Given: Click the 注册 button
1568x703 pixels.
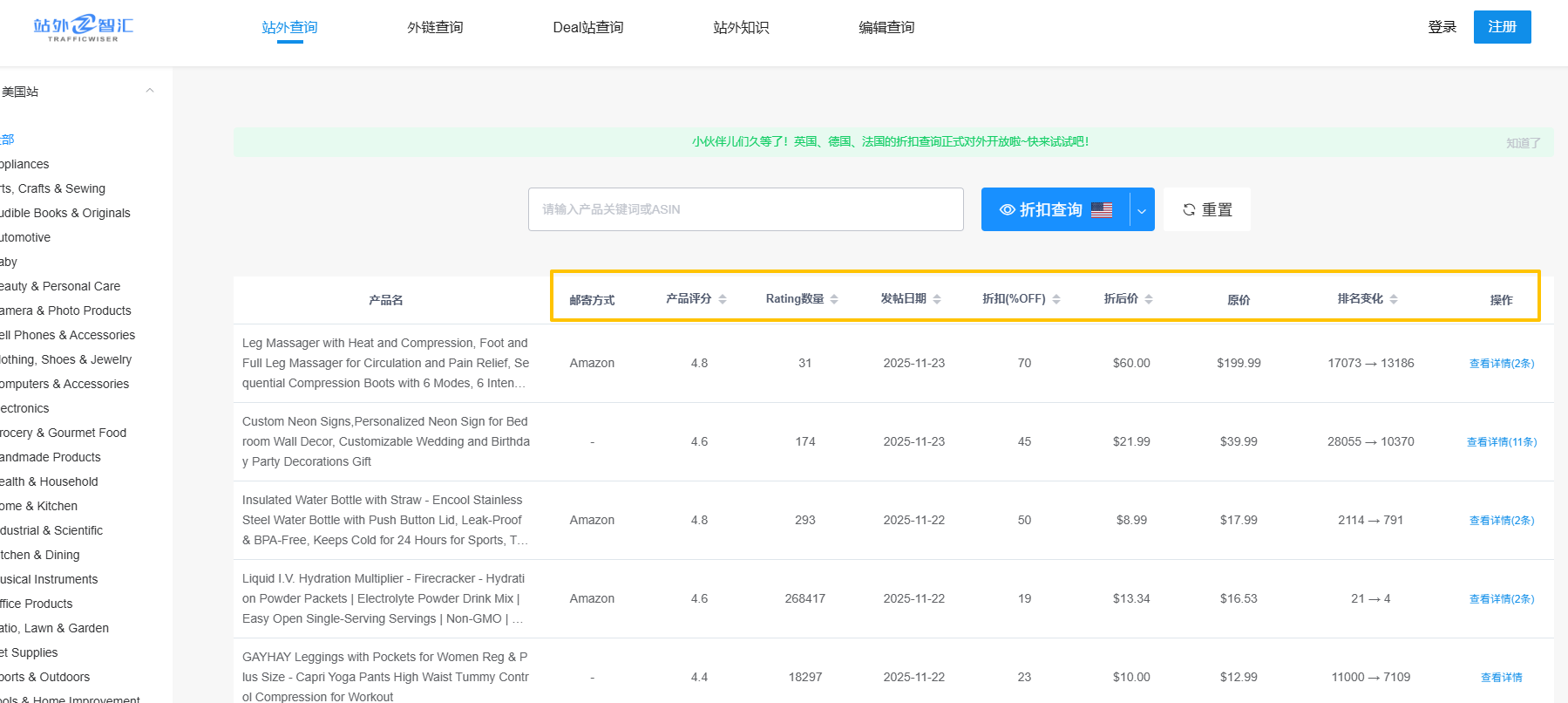Looking at the screenshot, I should pyautogui.click(x=1503, y=27).
